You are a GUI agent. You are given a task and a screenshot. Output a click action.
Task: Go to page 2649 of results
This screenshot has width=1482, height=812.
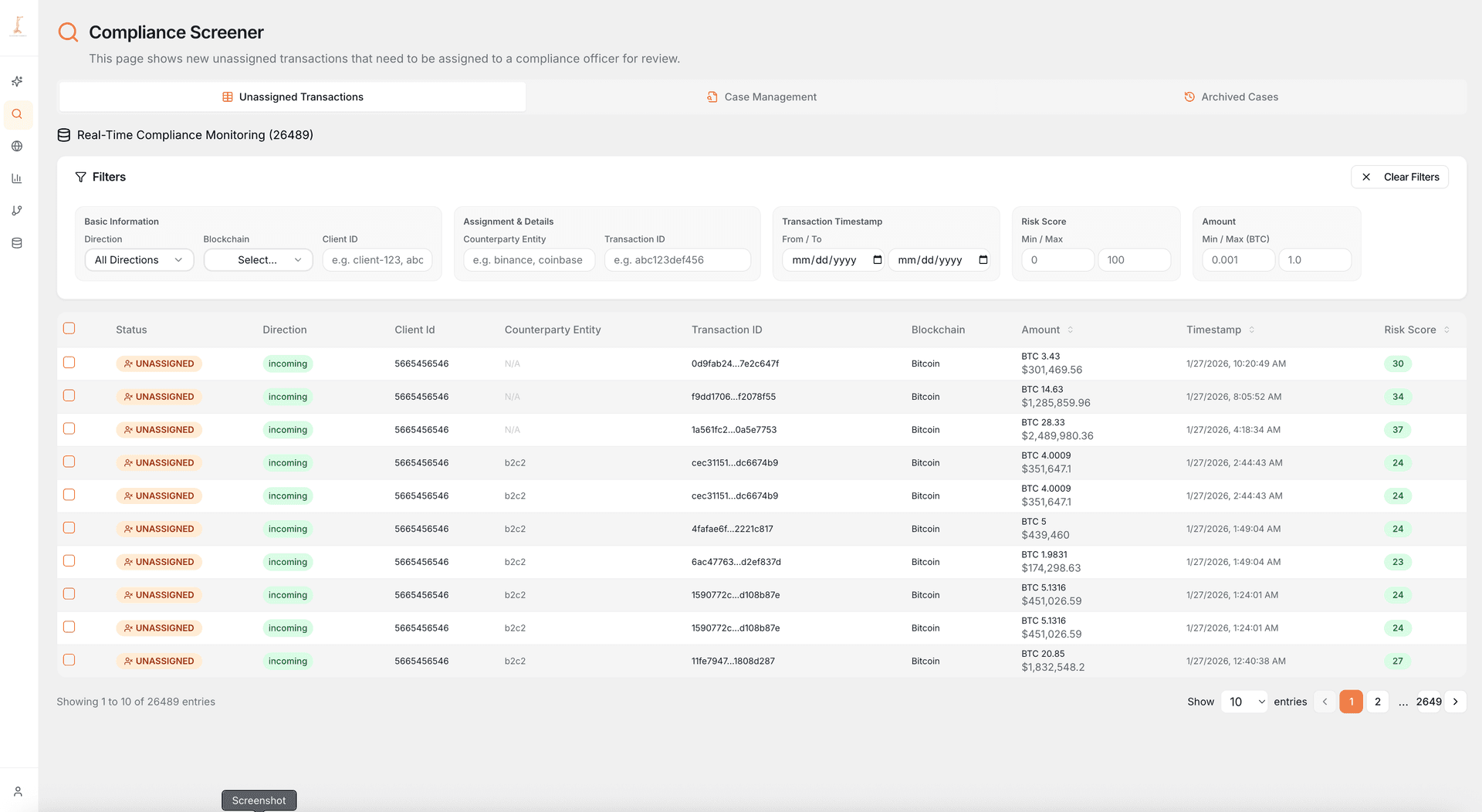pyautogui.click(x=1430, y=702)
